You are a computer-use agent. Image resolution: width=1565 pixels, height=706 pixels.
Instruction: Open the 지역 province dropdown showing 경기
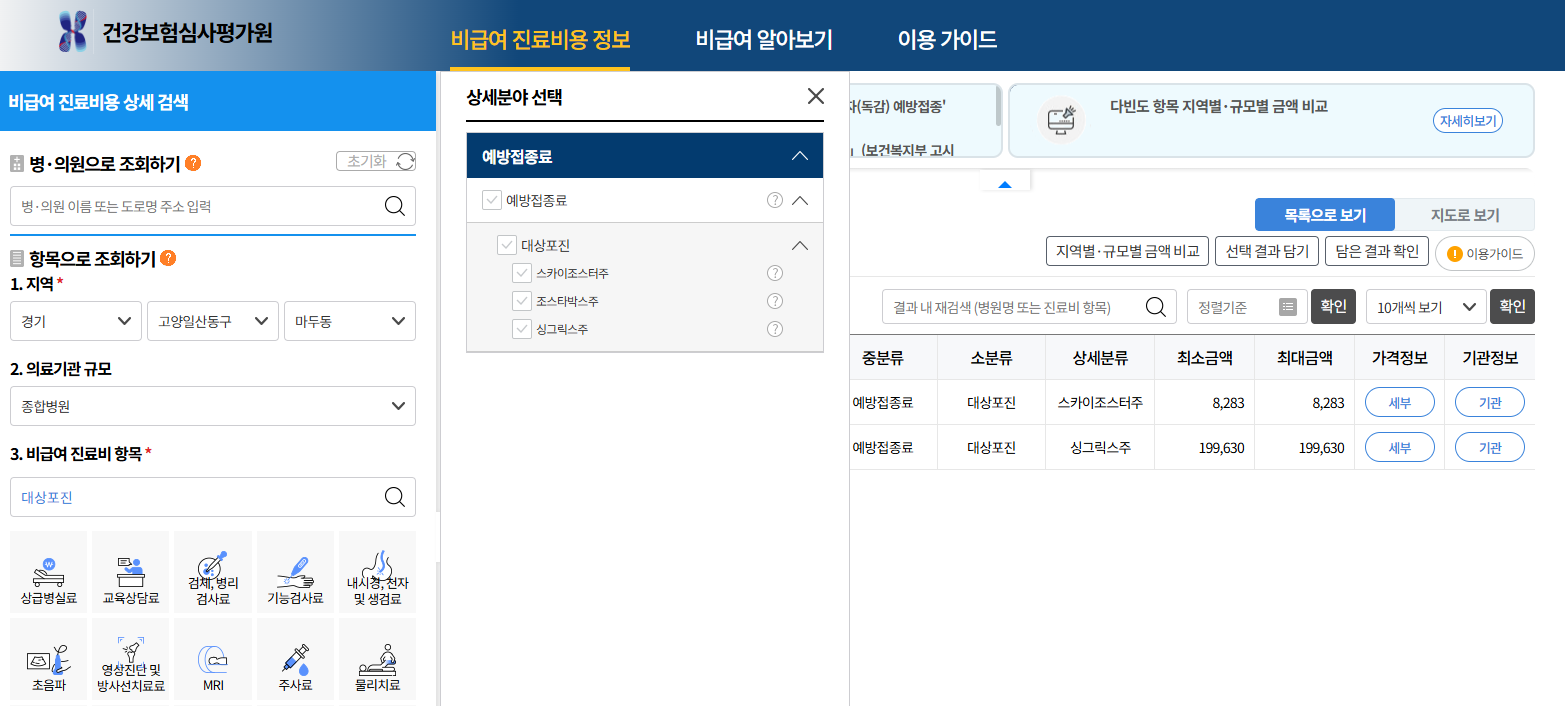click(75, 320)
